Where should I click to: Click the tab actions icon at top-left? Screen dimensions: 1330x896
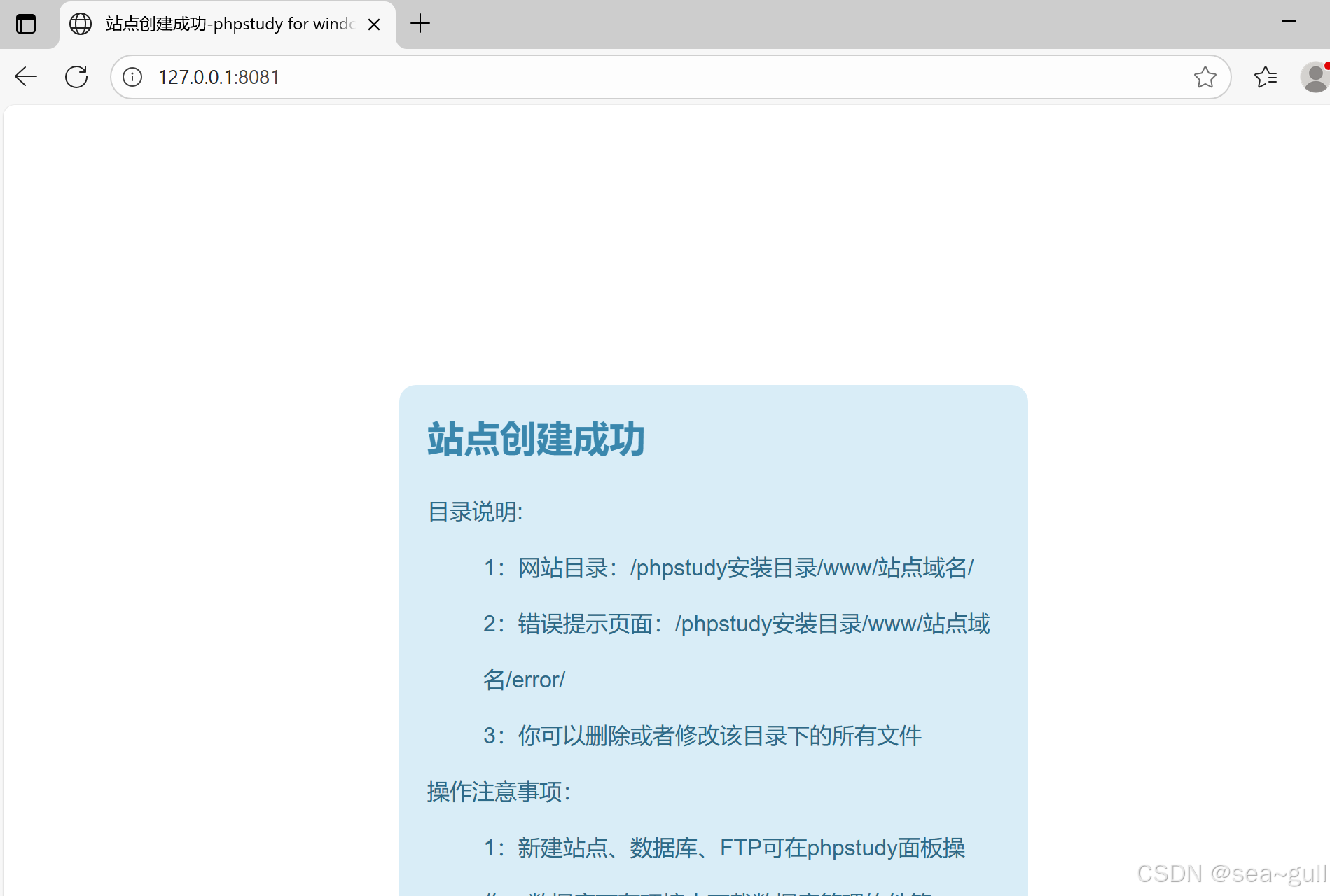coord(27,23)
